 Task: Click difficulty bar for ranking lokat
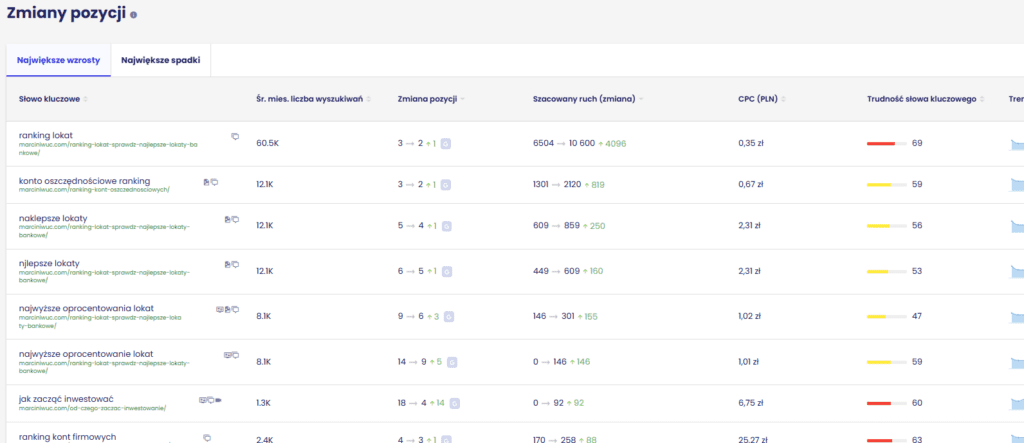click(886, 144)
